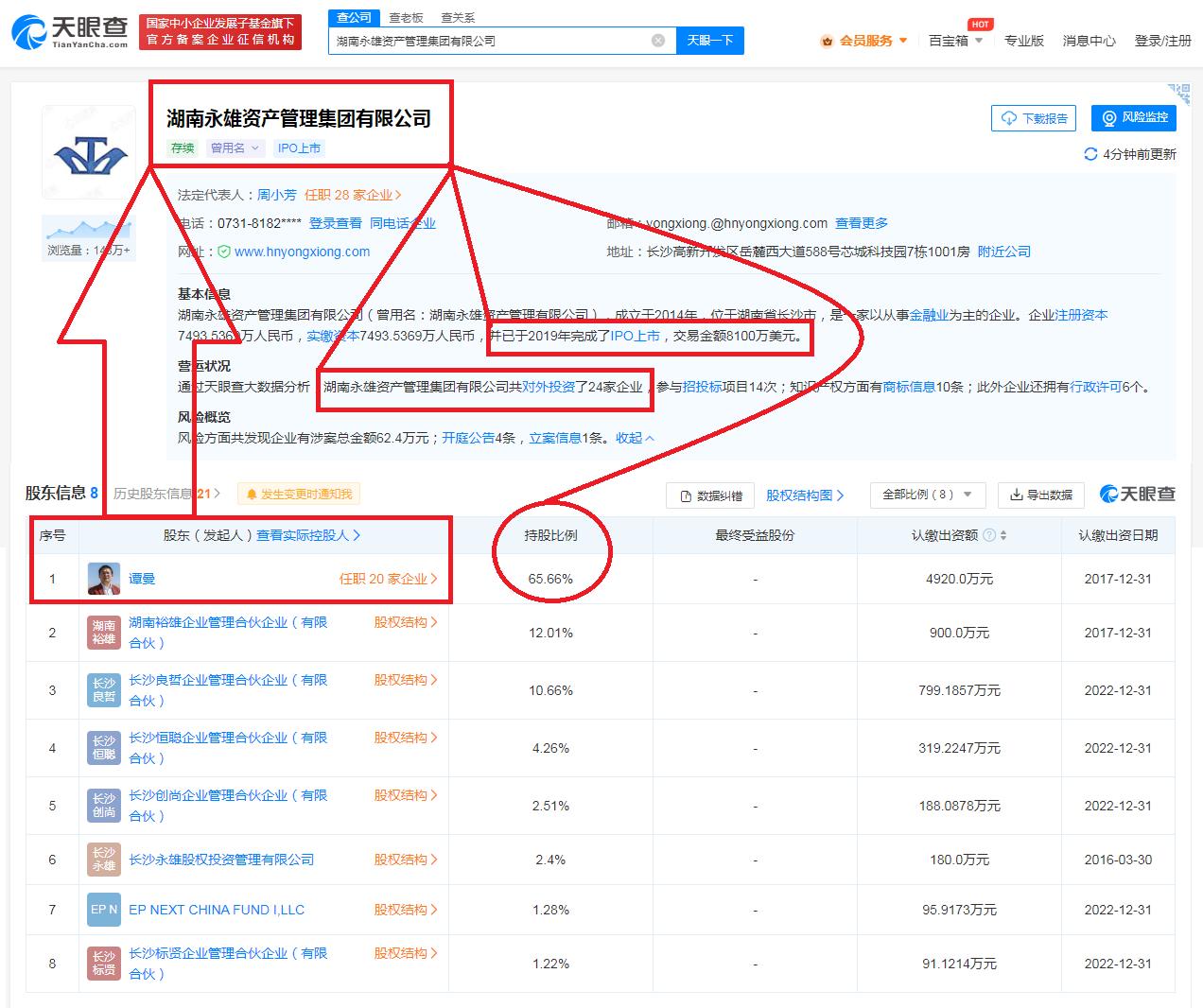Click the refresh icon beside 4分钟前更新

[1090, 154]
